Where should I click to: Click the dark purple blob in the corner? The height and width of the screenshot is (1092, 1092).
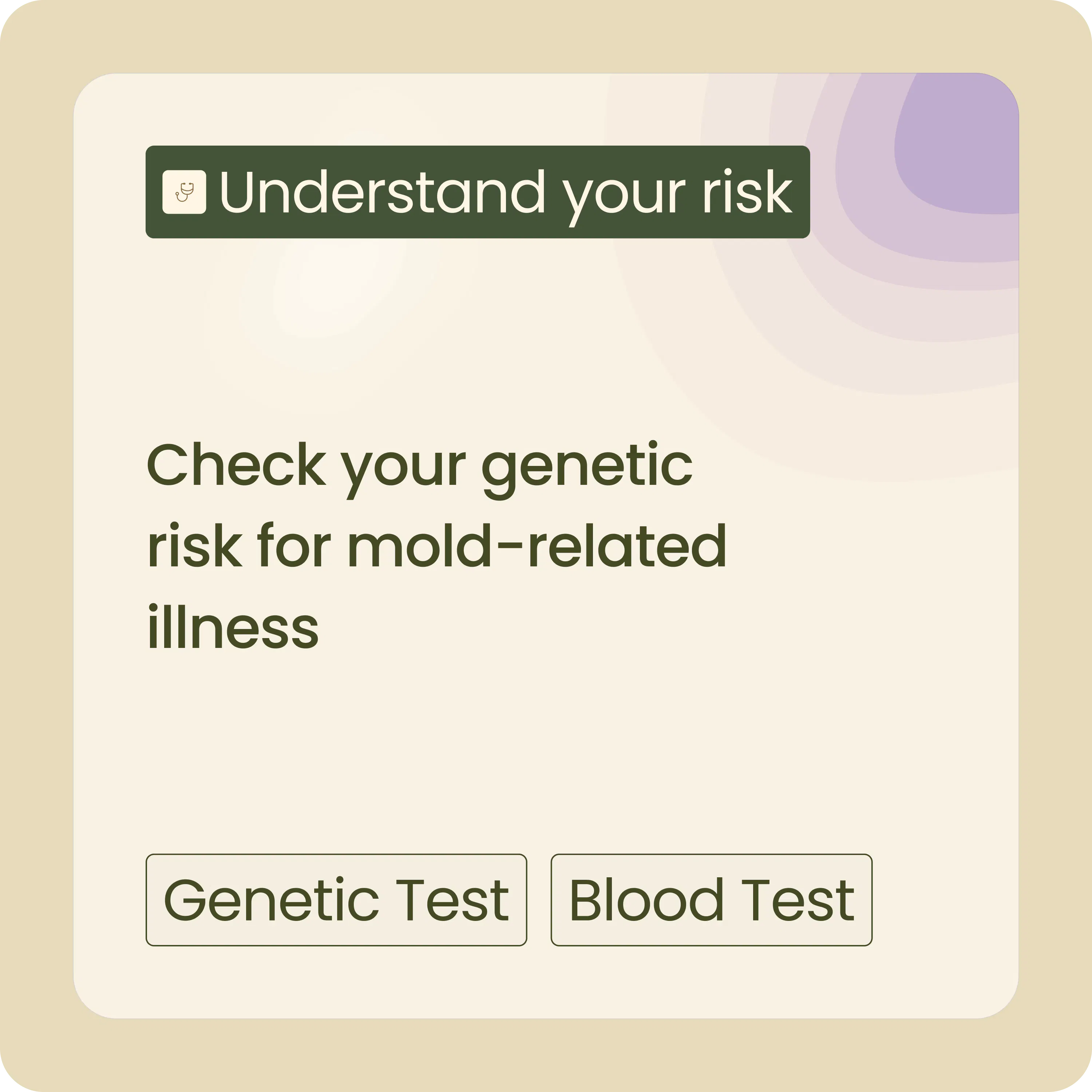pos(961,147)
